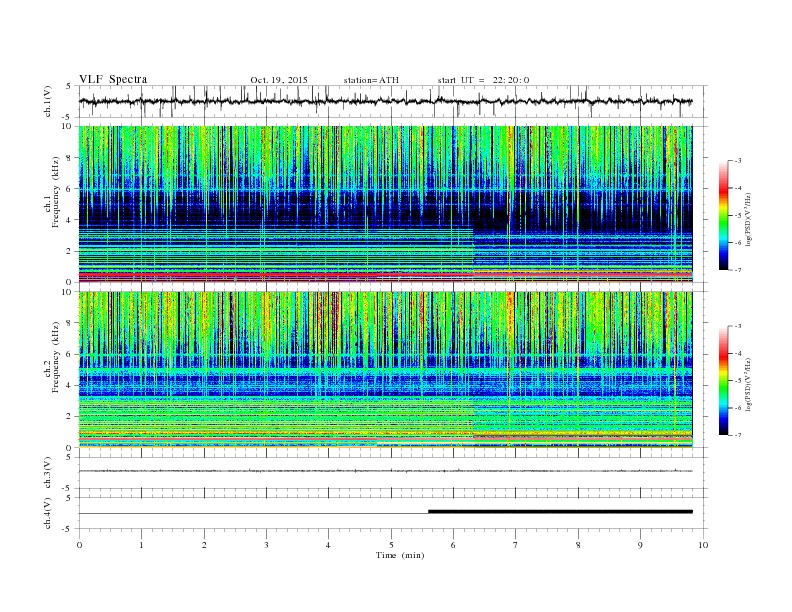
Task: Select the "start UT = 22:20:0" text
Action: point(483,80)
